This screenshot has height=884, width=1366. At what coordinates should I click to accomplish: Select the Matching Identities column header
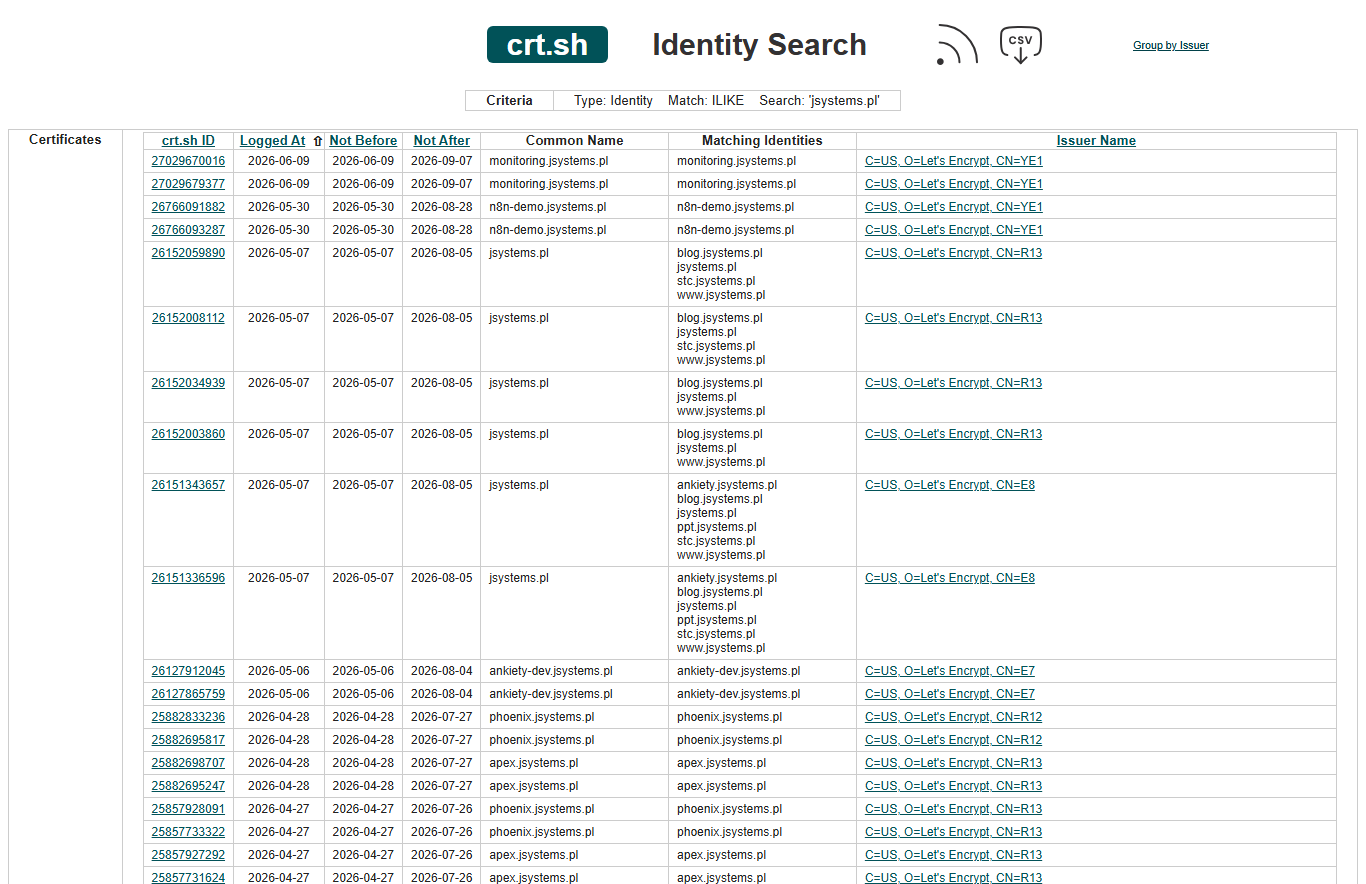point(762,141)
